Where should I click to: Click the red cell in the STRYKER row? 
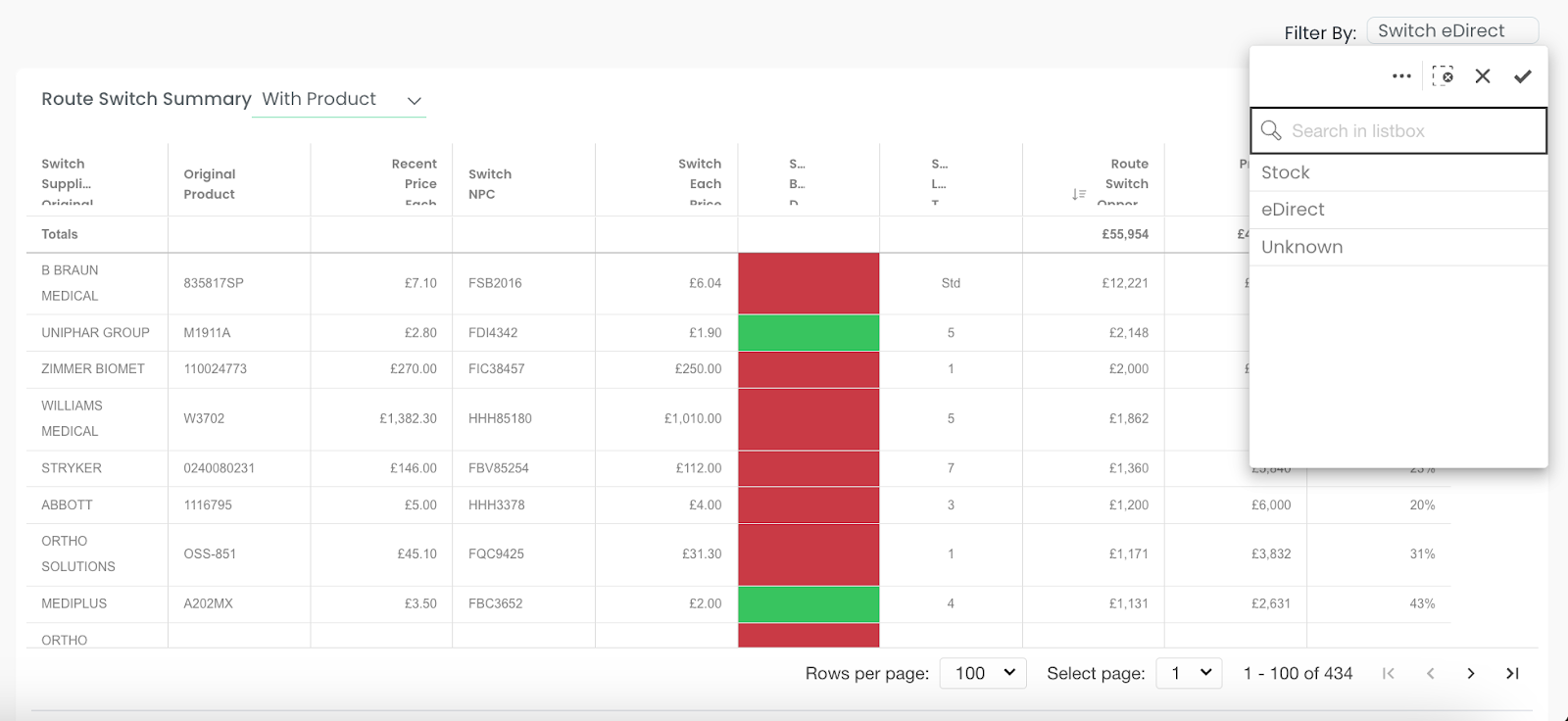coord(808,468)
